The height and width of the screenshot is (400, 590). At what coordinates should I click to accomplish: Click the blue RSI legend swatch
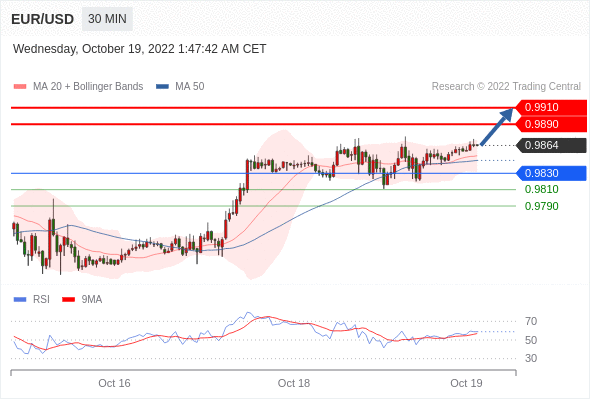point(20,300)
